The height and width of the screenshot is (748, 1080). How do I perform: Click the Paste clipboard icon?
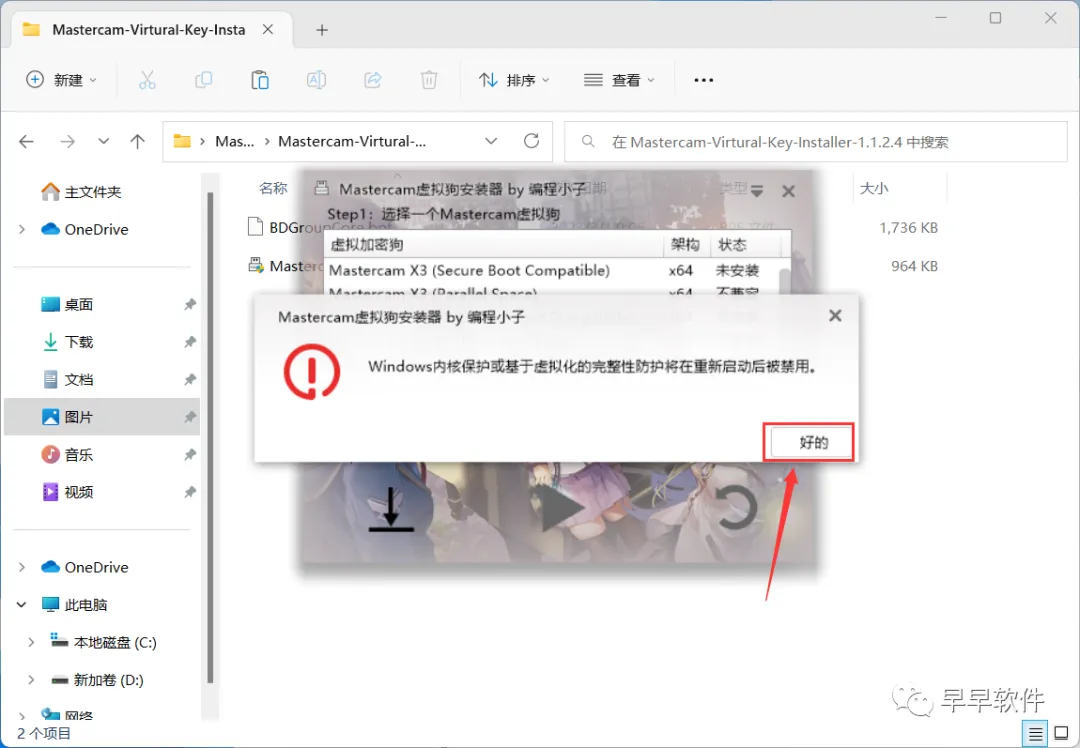[260, 80]
